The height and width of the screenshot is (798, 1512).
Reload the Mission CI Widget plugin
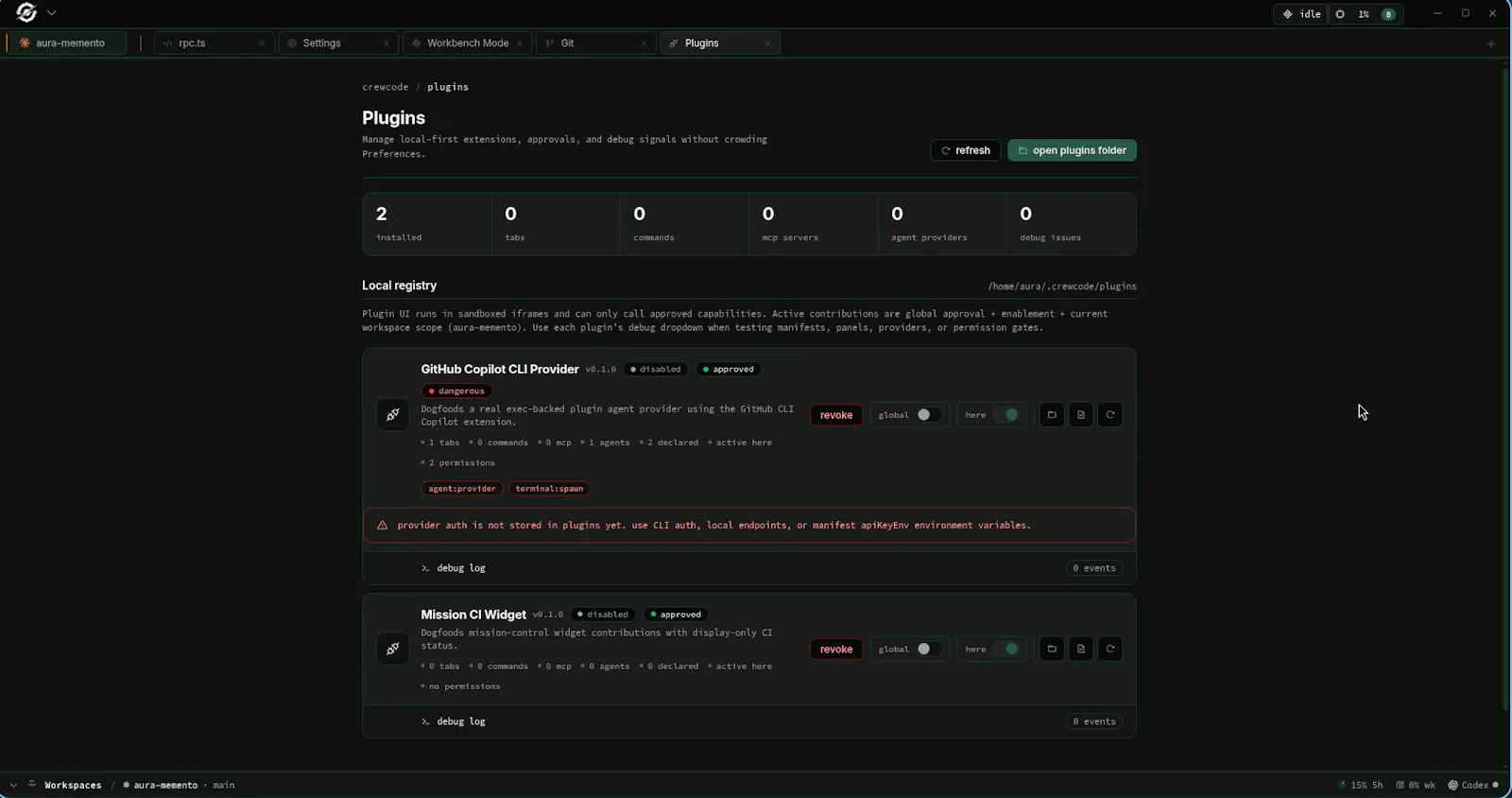pos(1110,650)
